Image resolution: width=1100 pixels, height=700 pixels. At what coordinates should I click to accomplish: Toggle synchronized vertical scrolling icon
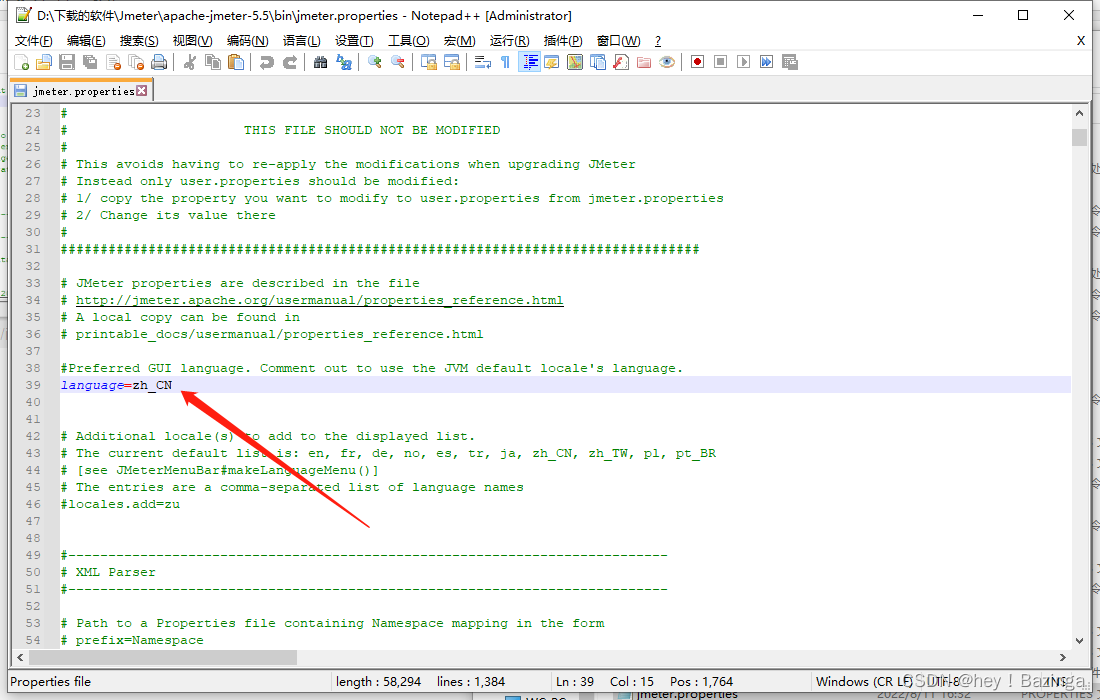point(429,62)
